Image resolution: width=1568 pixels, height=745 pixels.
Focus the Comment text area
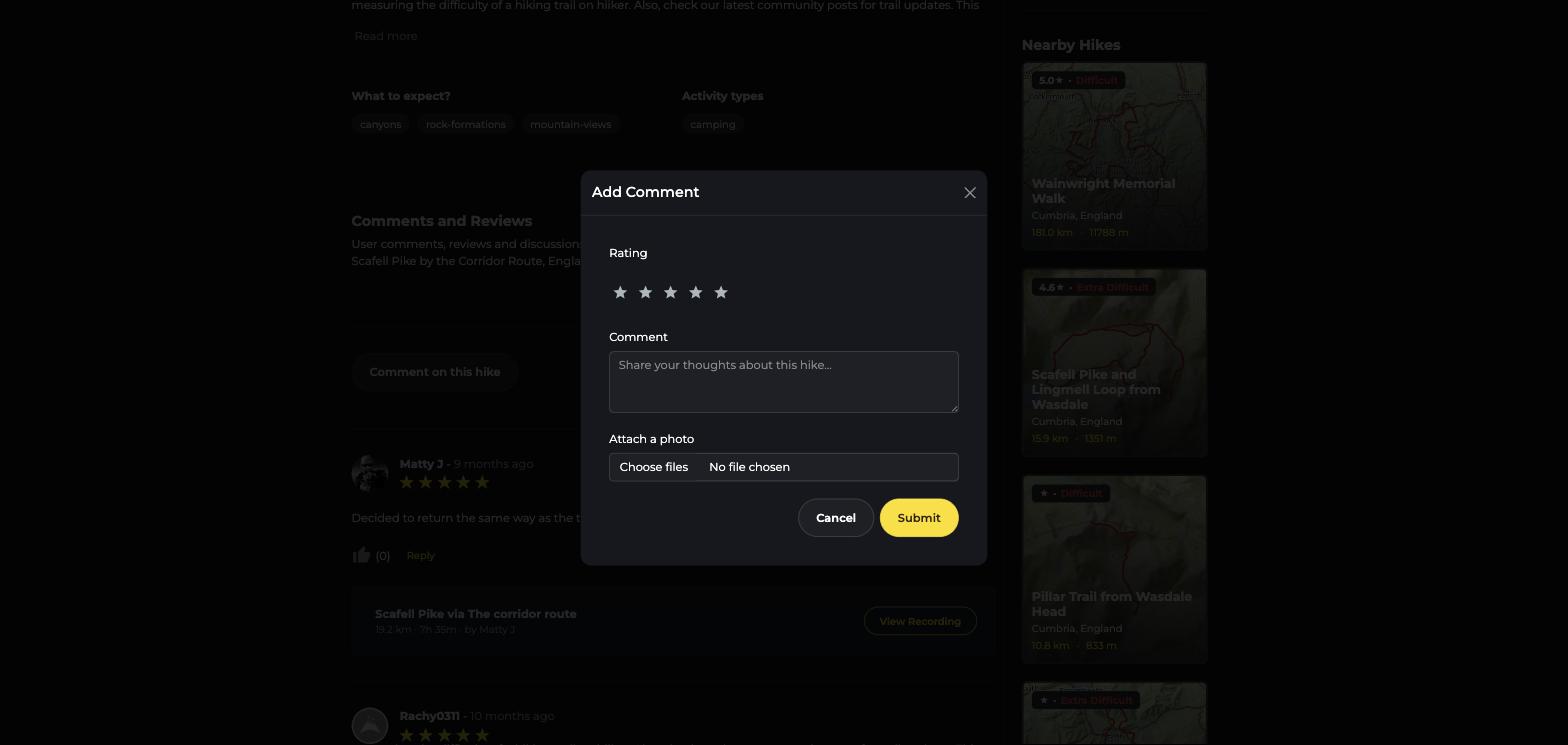coord(784,382)
